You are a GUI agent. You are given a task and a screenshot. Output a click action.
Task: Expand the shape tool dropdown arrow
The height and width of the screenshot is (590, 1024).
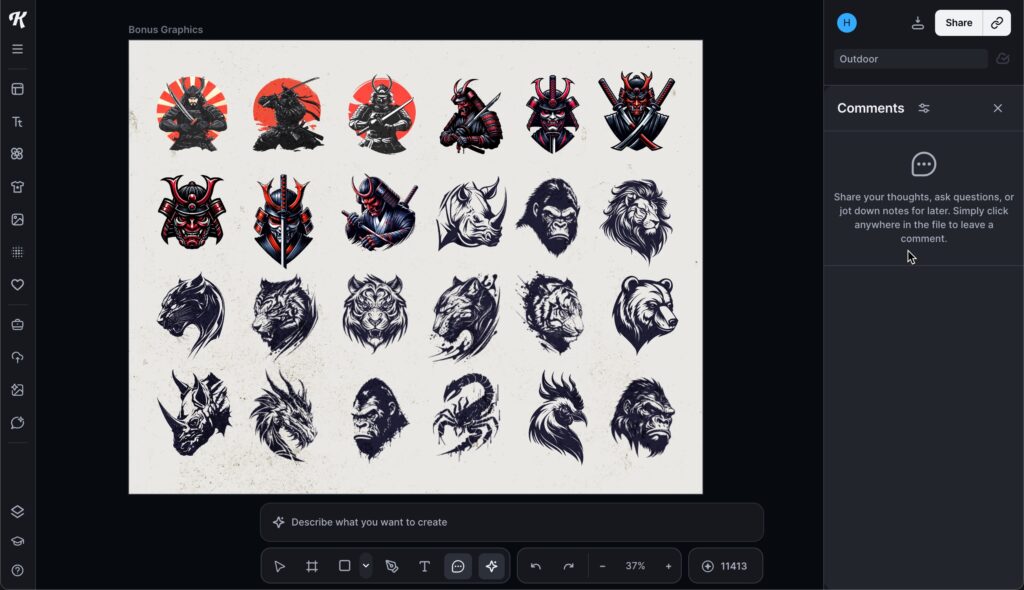(366, 566)
